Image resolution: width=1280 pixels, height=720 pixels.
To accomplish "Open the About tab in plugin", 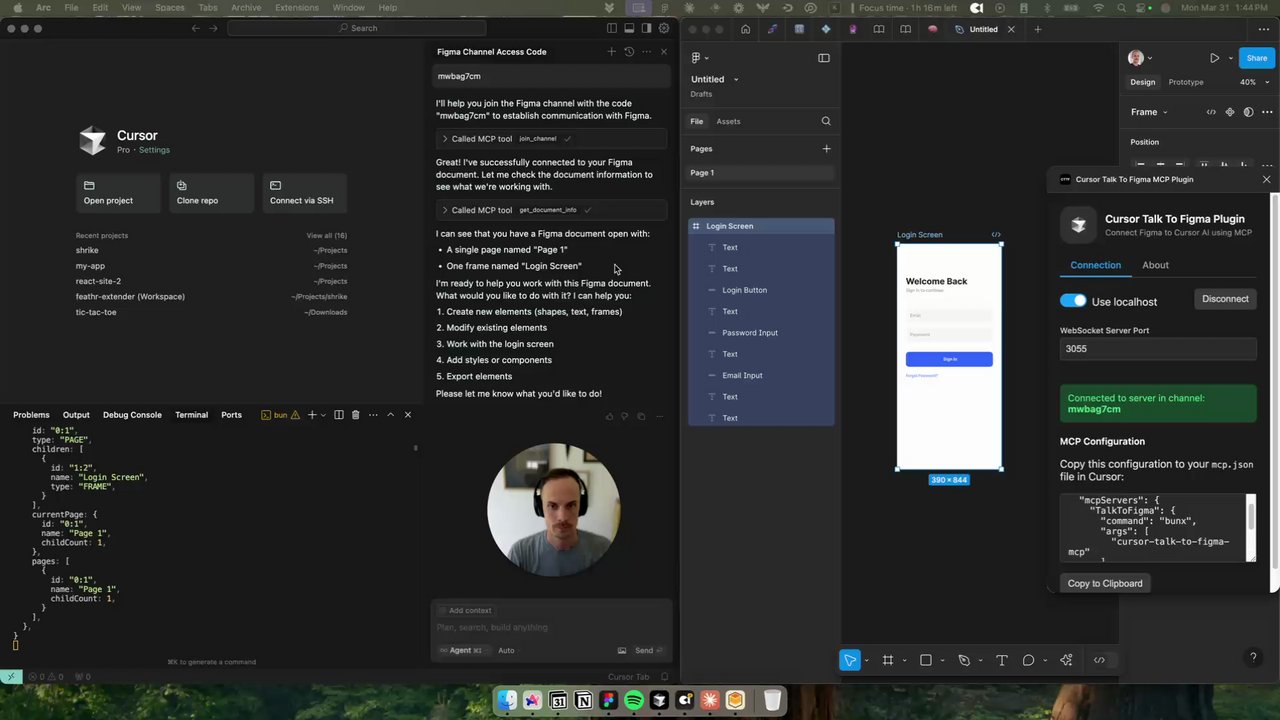I will click(1155, 265).
